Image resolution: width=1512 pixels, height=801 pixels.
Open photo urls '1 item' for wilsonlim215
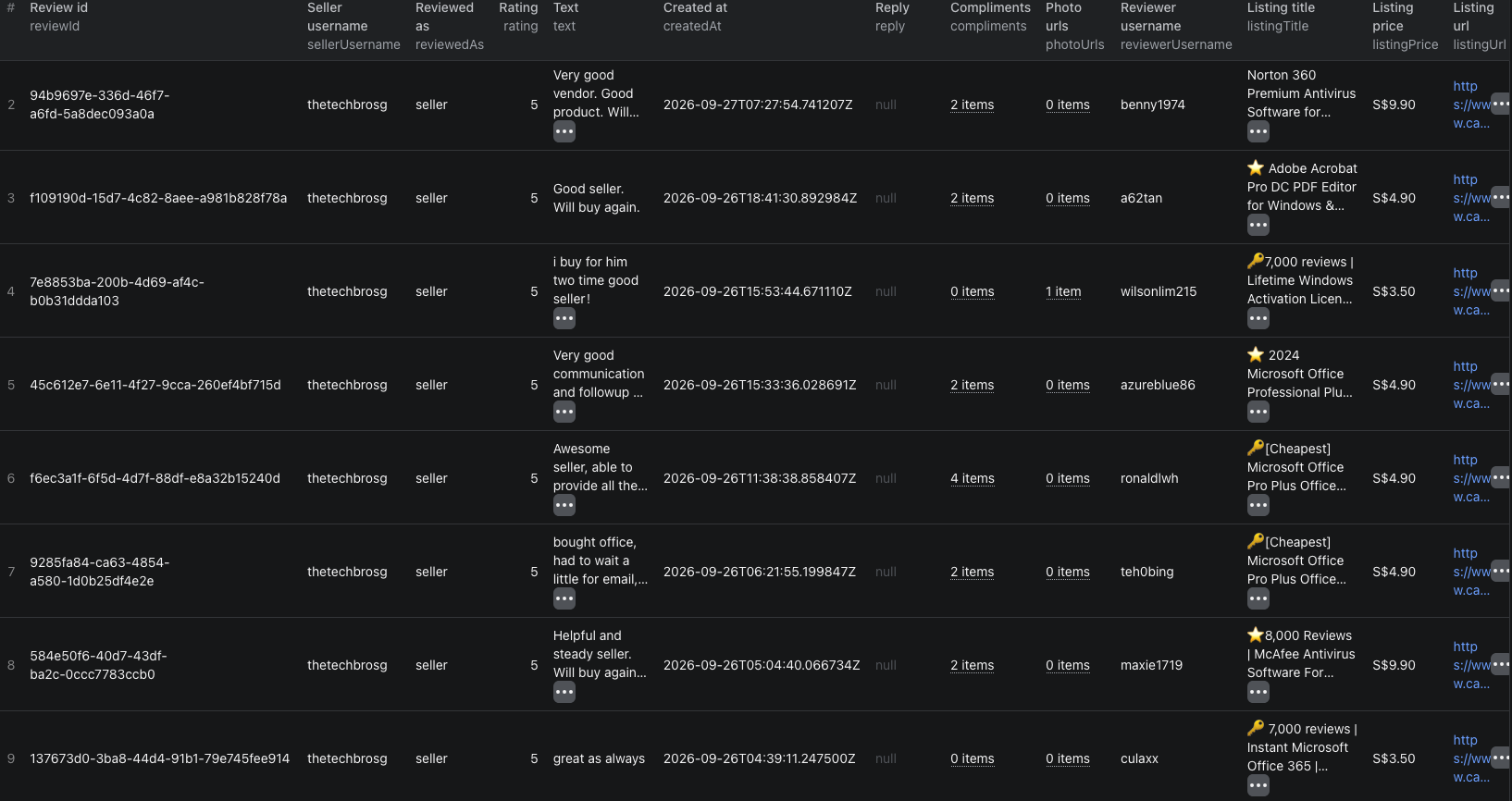coord(1063,292)
